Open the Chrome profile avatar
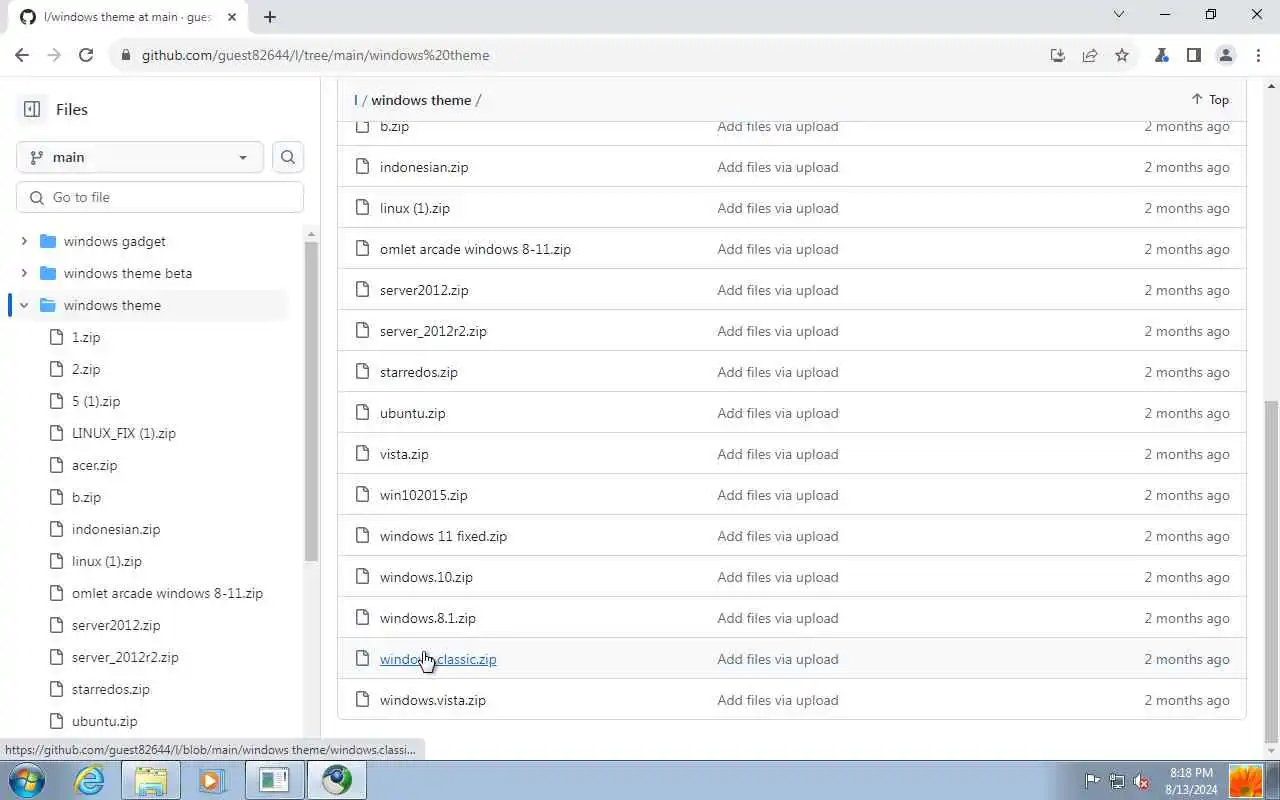1280x800 pixels. click(x=1225, y=55)
